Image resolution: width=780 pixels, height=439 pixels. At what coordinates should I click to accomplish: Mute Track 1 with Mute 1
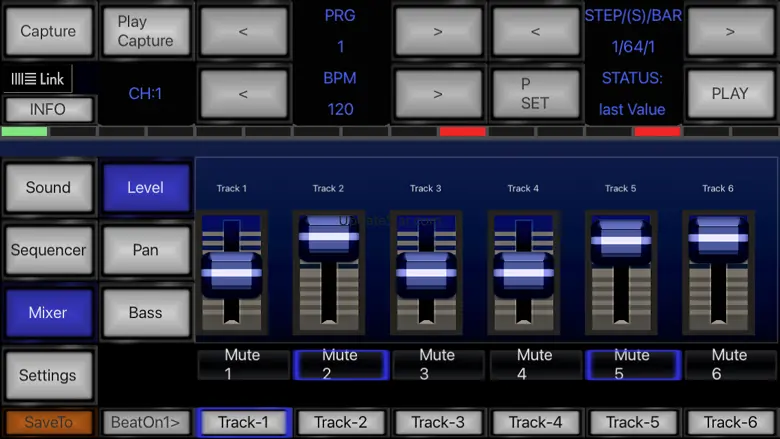(x=242, y=364)
